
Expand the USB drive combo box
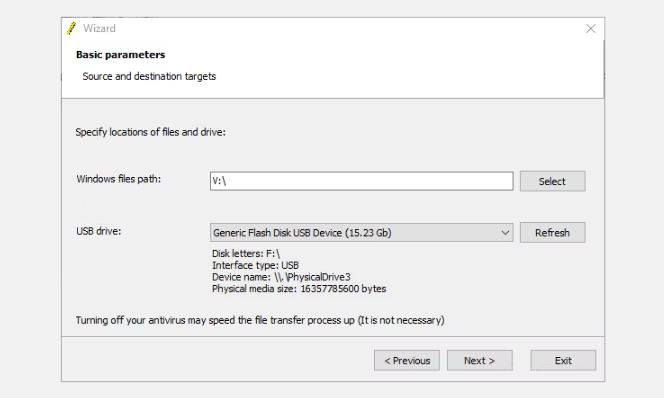(361, 232)
